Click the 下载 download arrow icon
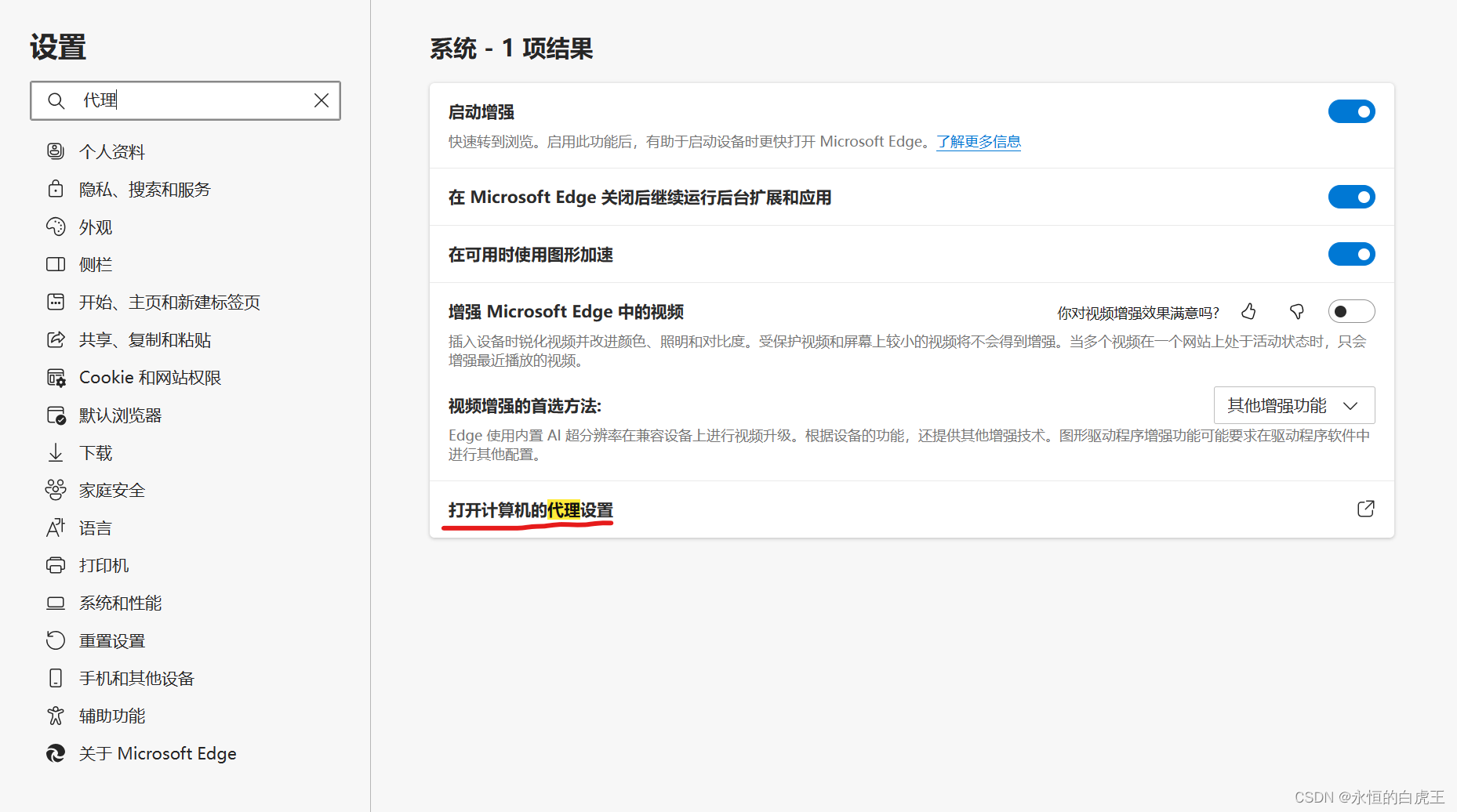 click(x=56, y=452)
